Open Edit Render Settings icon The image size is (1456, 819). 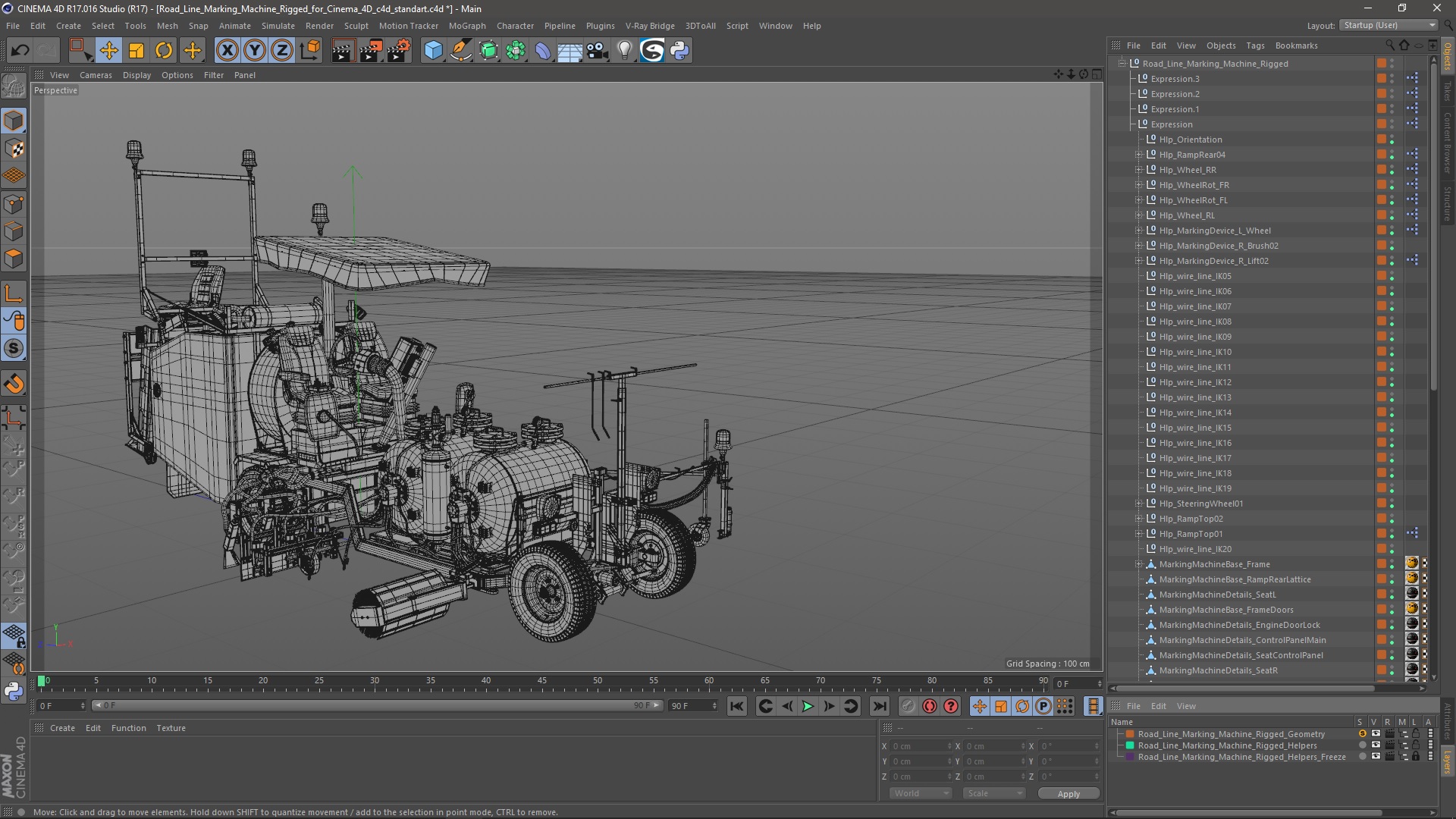[399, 51]
